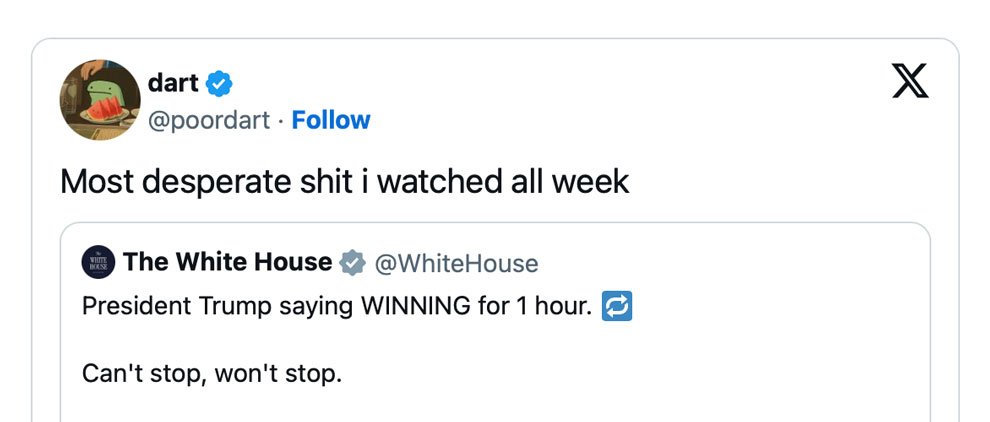
Task: Open the dart display name link
Action: pos(173,83)
